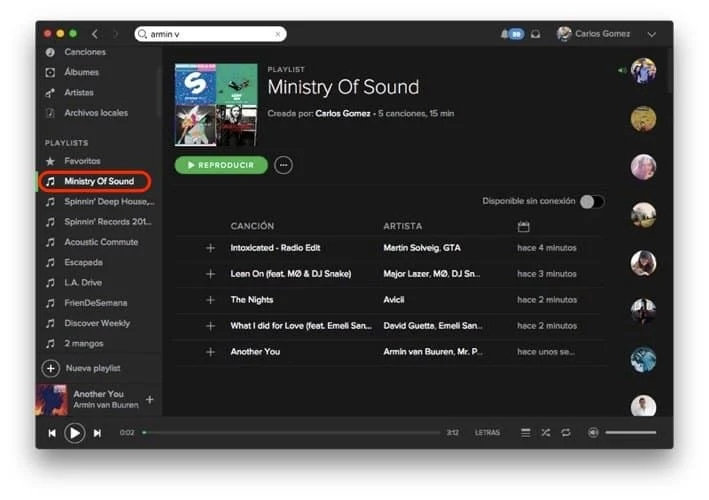The width and height of the screenshot is (709, 500).
Task: Open the more options ellipsis button
Action: tap(284, 165)
